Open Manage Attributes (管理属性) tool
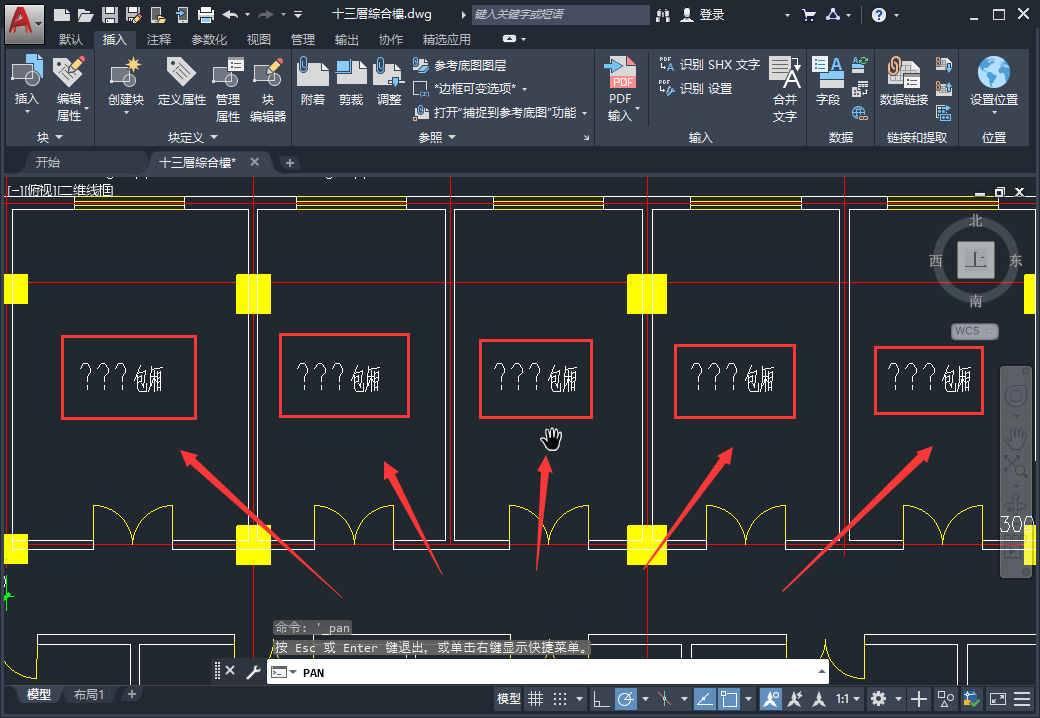Viewport: 1040px width, 718px height. 228,89
